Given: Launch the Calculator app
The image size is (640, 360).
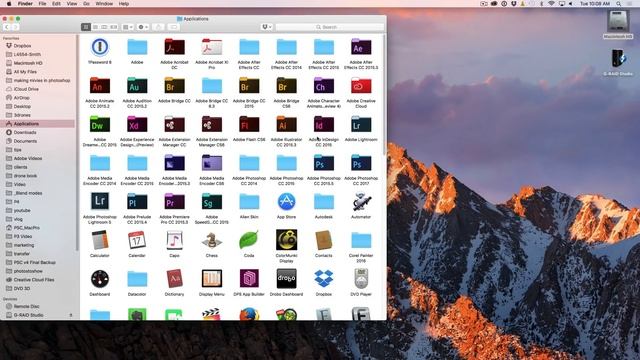Looking at the screenshot, I should (100, 240).
